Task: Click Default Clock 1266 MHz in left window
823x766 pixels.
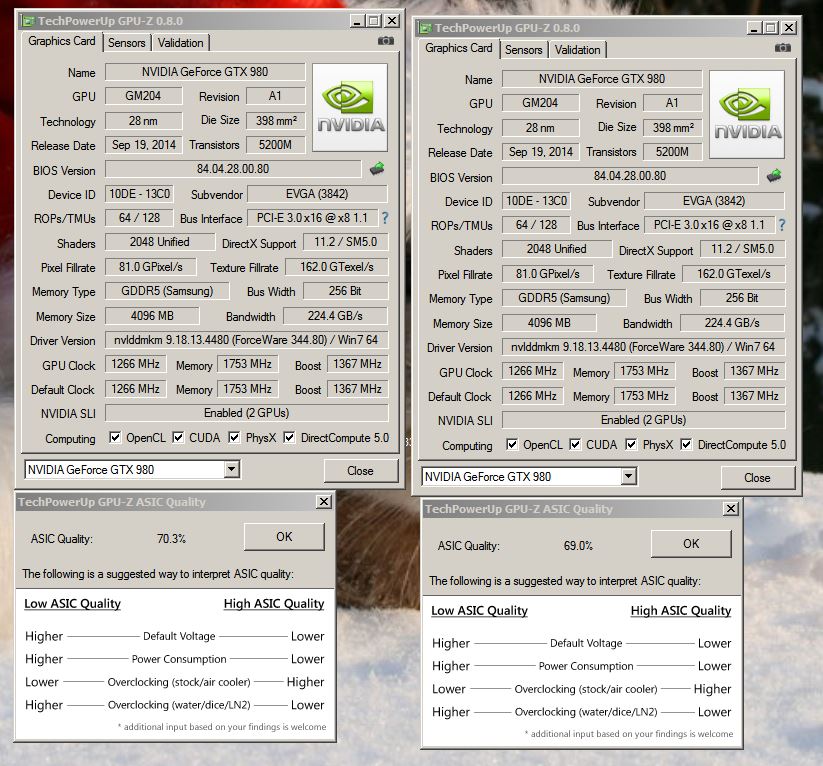Action: [x=135, y=389]
